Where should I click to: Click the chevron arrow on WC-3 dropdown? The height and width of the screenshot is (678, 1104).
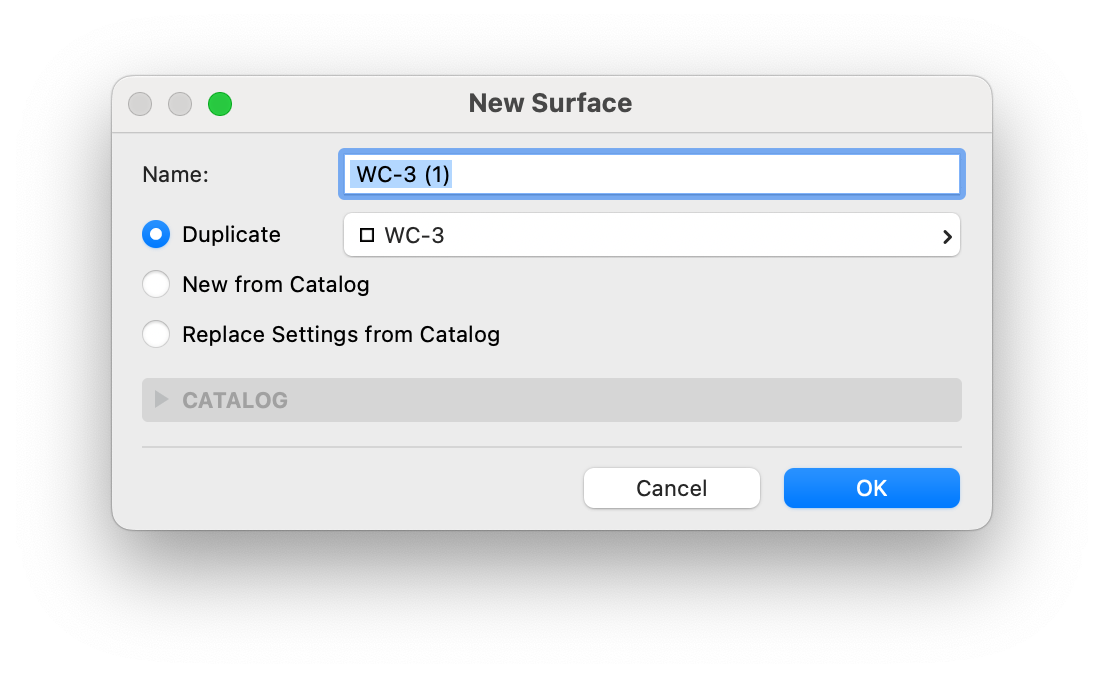[946, 237]
